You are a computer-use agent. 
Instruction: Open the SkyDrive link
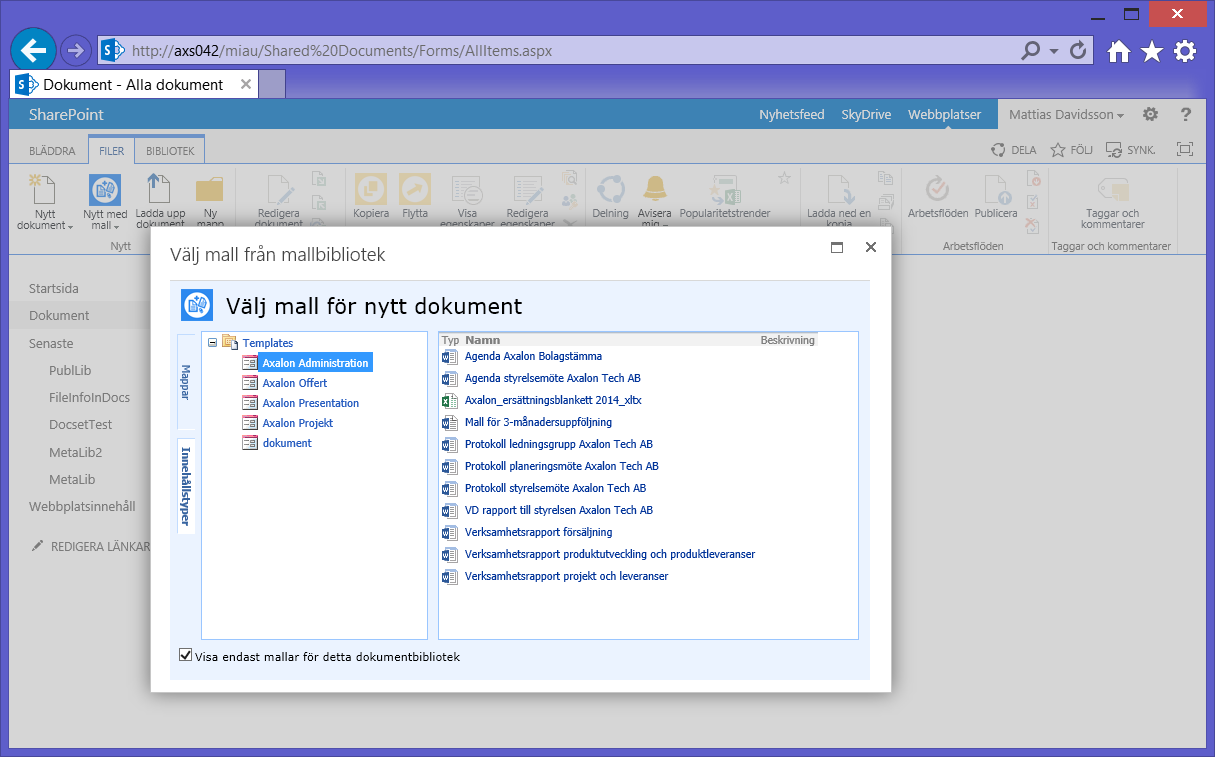click(866, 114)
